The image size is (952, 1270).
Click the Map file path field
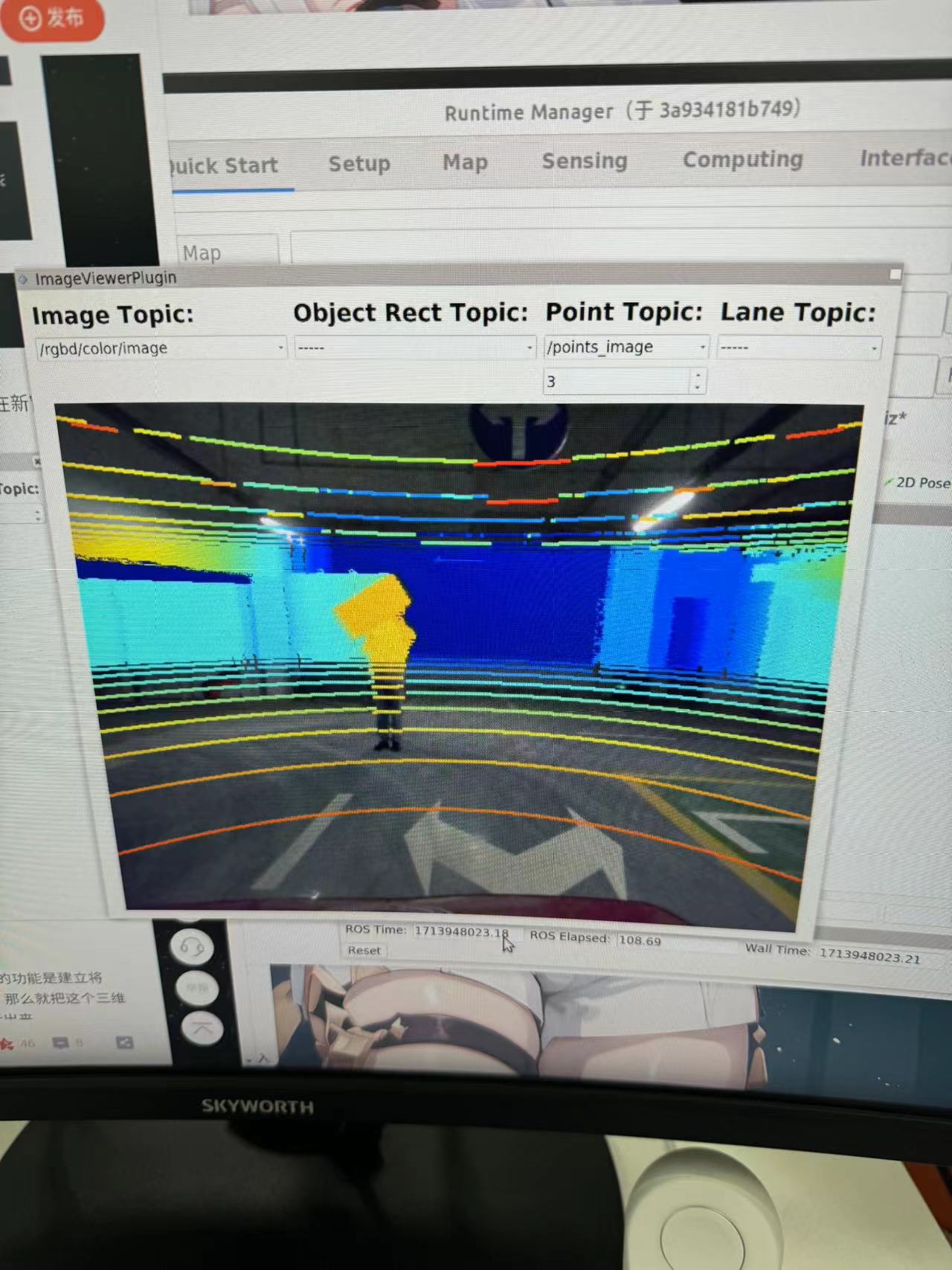(x=621, y=247)
